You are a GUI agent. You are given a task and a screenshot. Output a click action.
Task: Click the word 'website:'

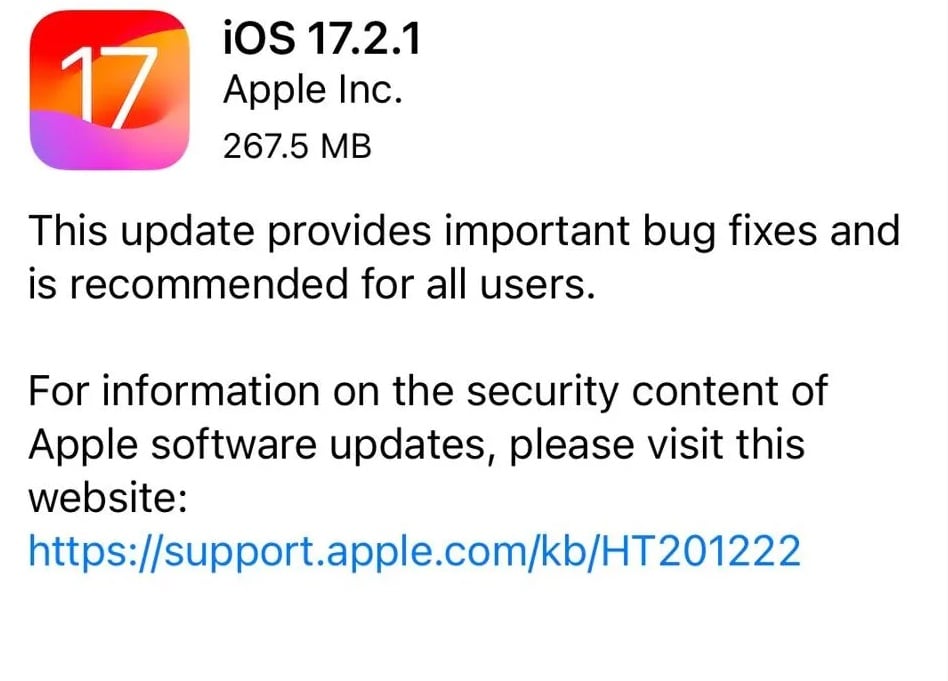pos(108,498)
